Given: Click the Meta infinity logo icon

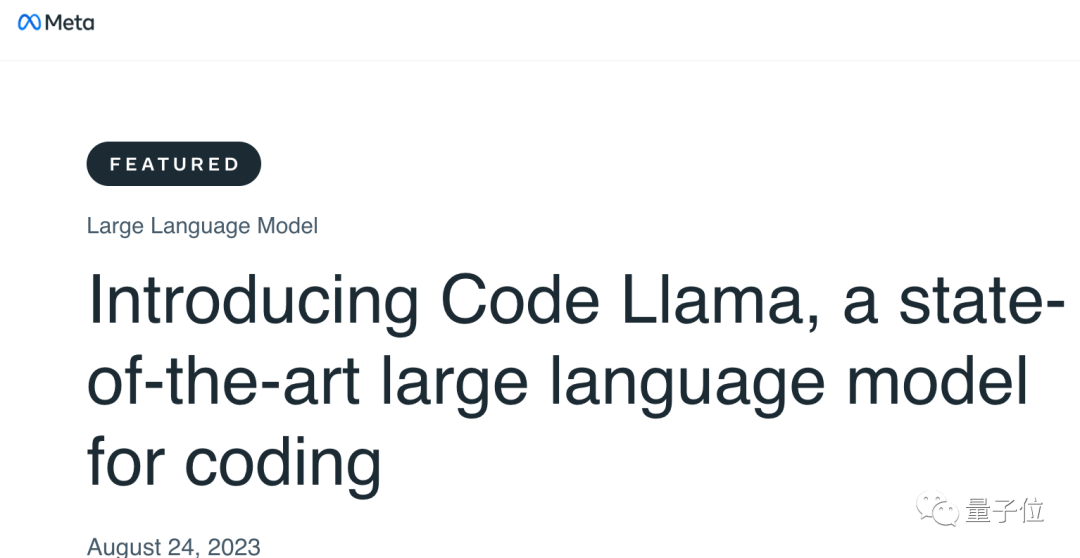Looking at the screenshot, I should (30, 23).
